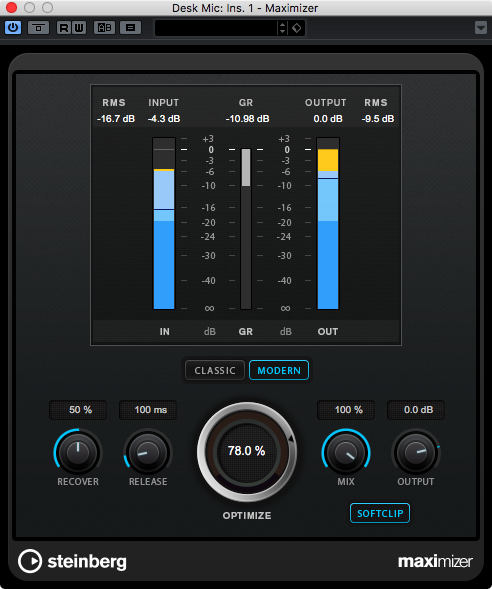The image size is (492, 589).
Task: Click the 50 % recover value field
Action: (x=78, y=410)
